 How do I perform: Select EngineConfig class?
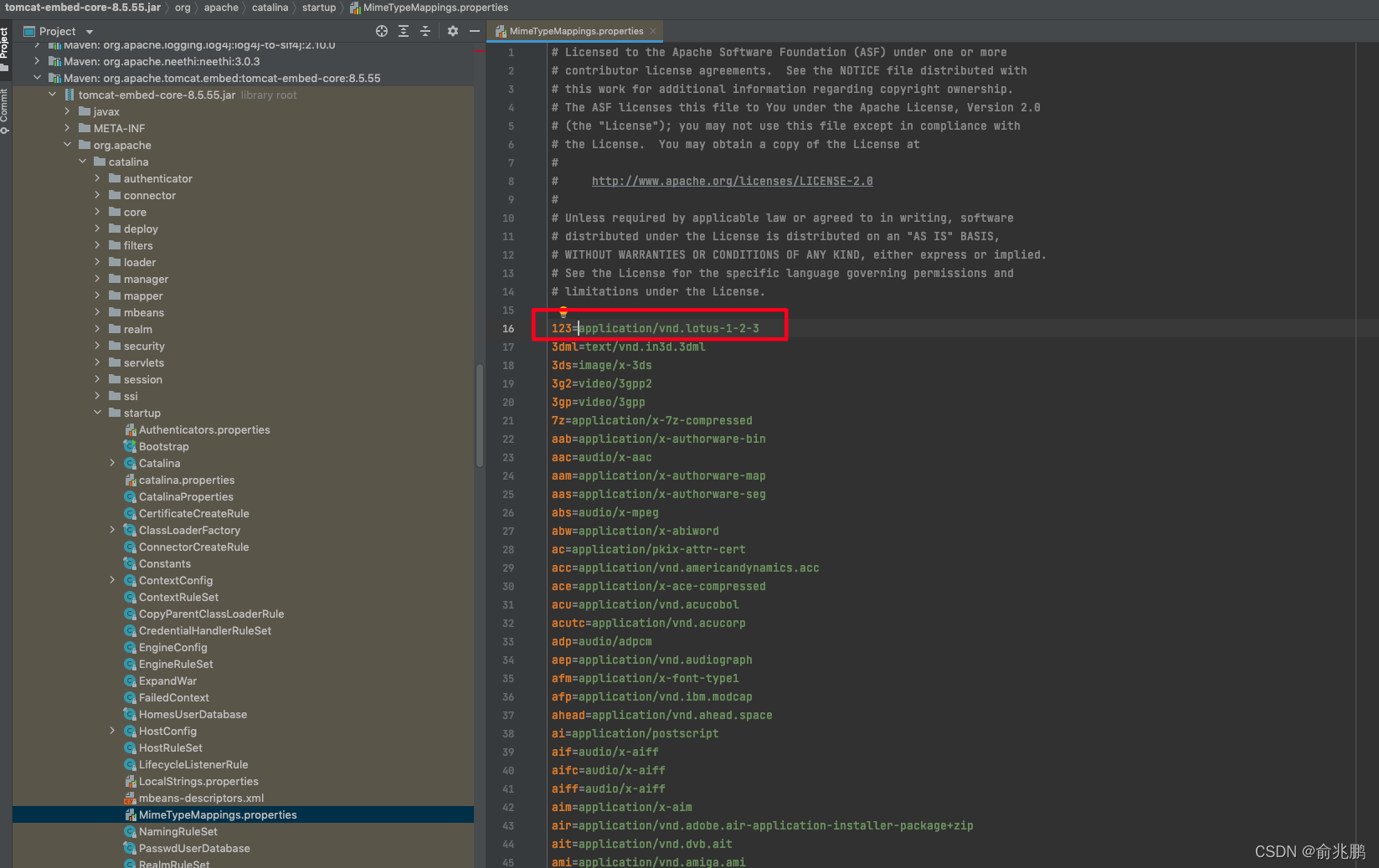point(172,647)
